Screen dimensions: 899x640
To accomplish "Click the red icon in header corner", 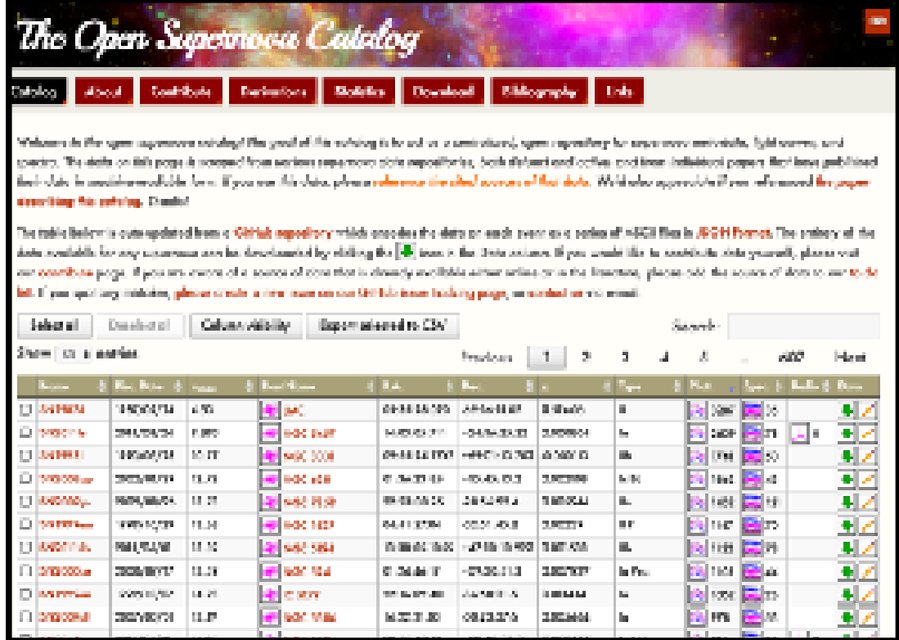I will click(877, 21).
